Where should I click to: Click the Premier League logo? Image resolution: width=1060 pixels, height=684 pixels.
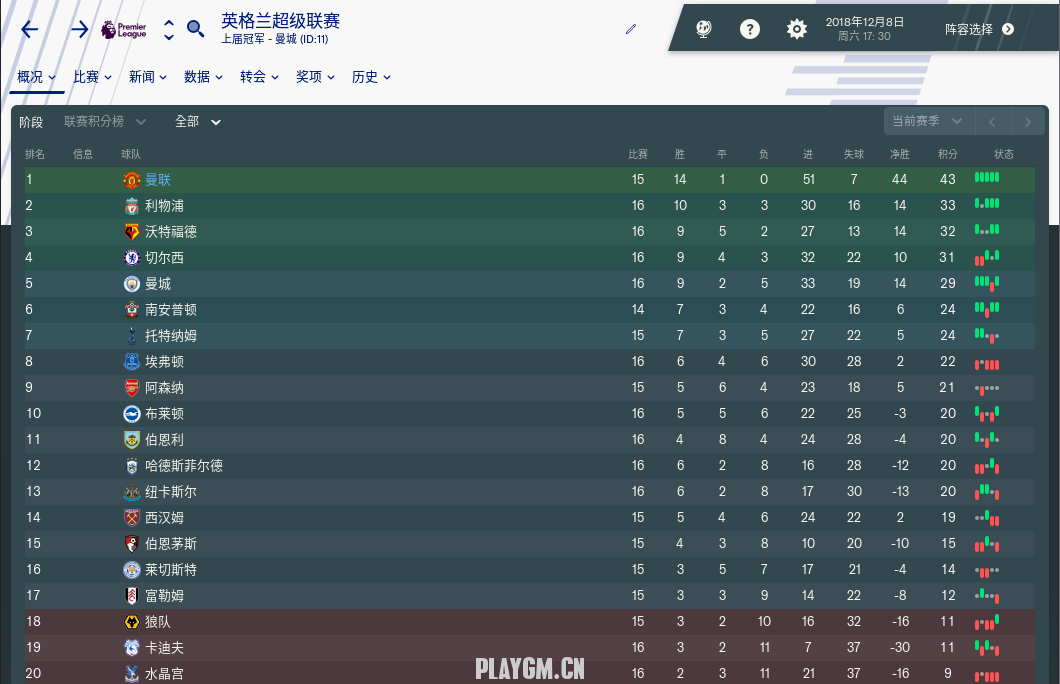[x=124, y=29]
